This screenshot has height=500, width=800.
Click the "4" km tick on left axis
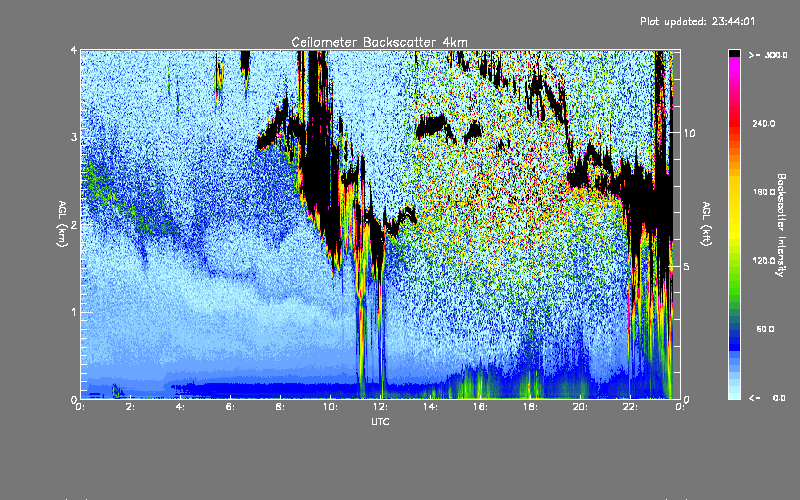(x=74, y=50)
